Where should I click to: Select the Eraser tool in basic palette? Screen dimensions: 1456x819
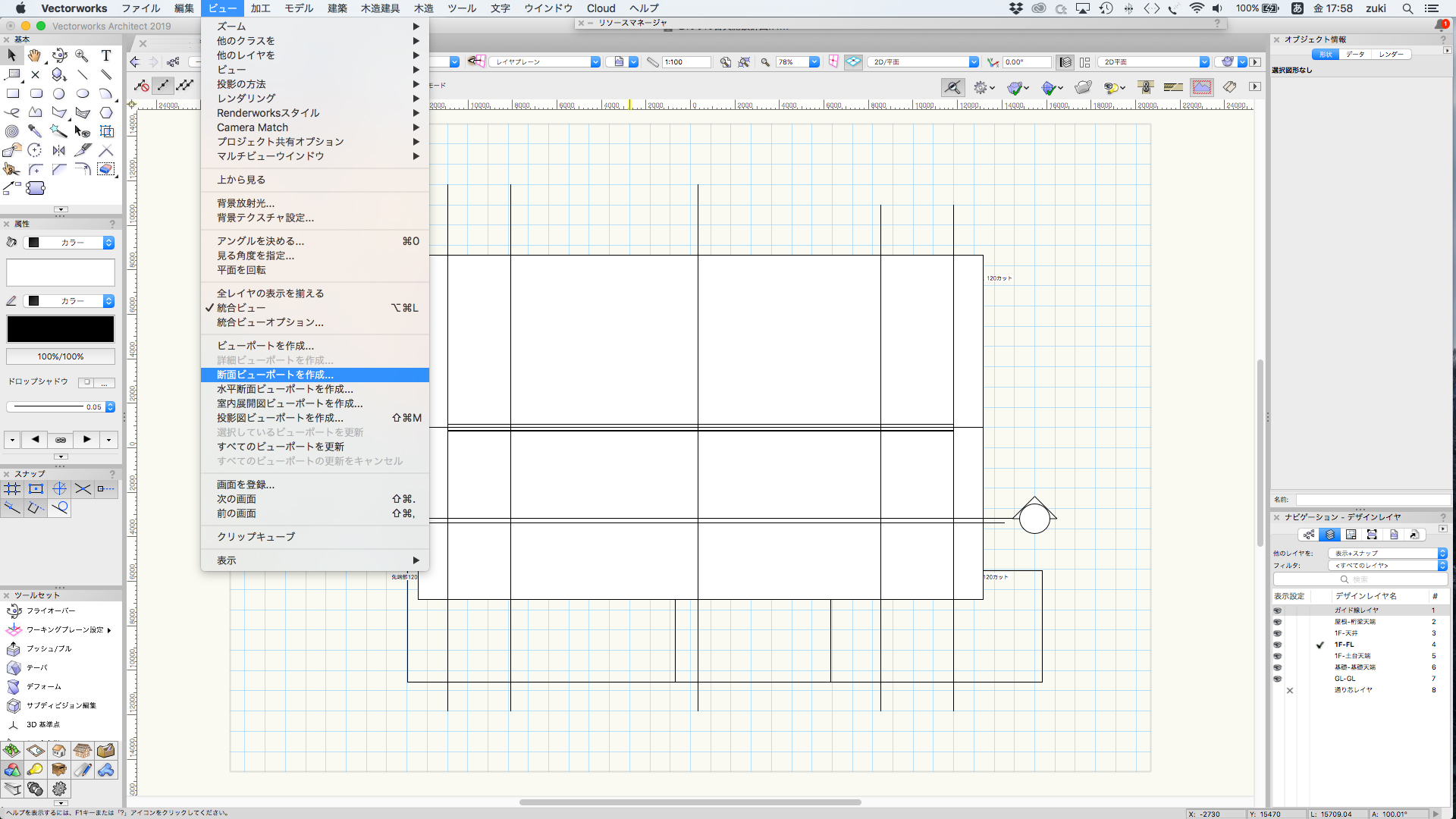click(106, 169)
